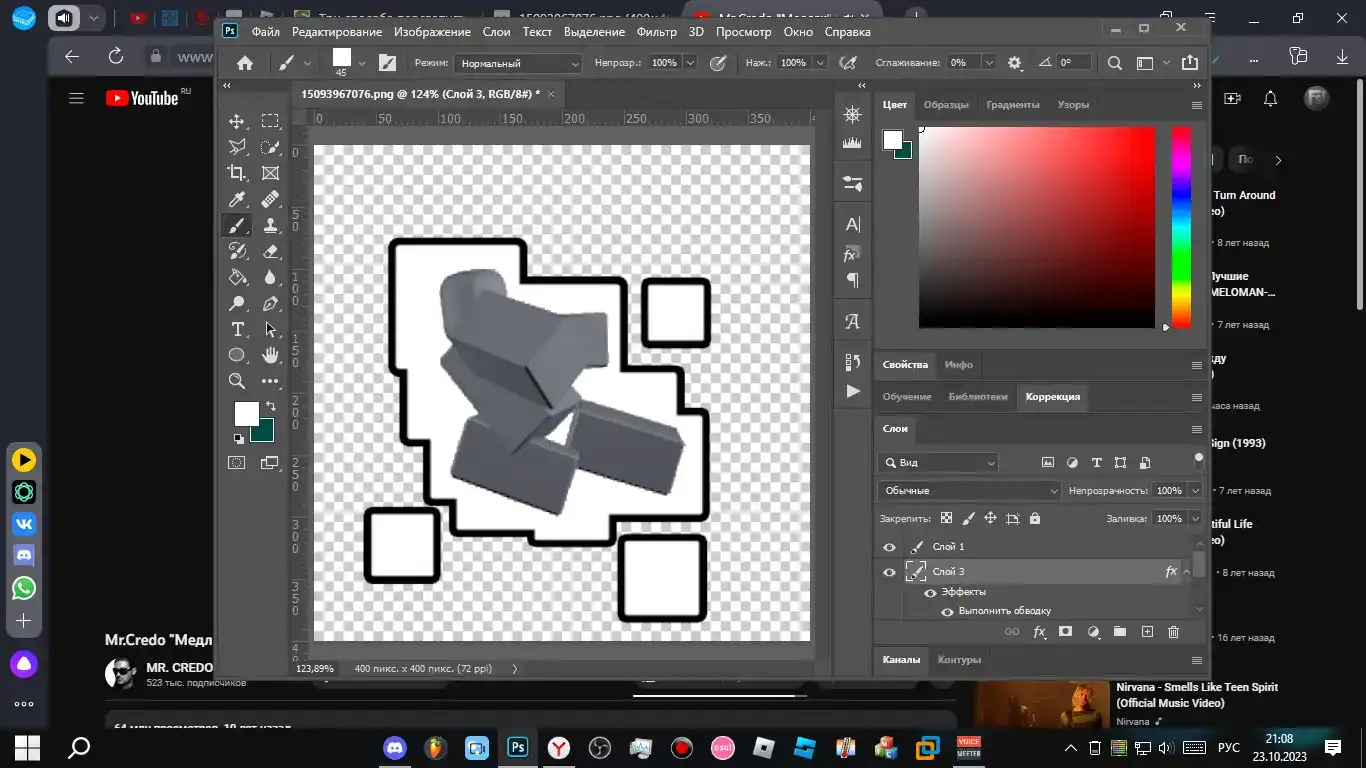1366x768 pixels.
Task: Open the Фильтр menu
Action: (x=657, y=32)
